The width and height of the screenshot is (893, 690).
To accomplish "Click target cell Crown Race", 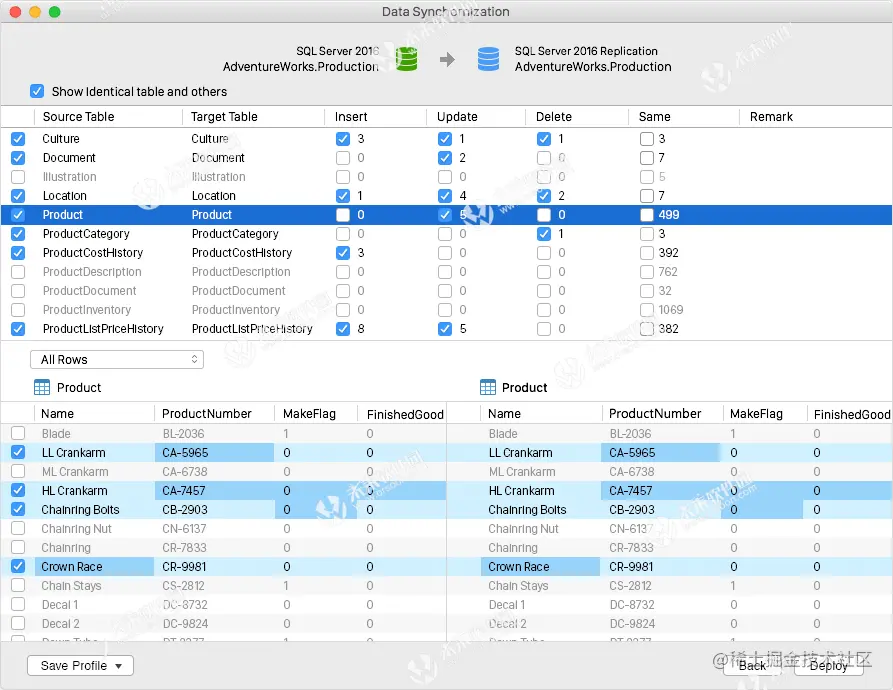I will tap(541, 566).
